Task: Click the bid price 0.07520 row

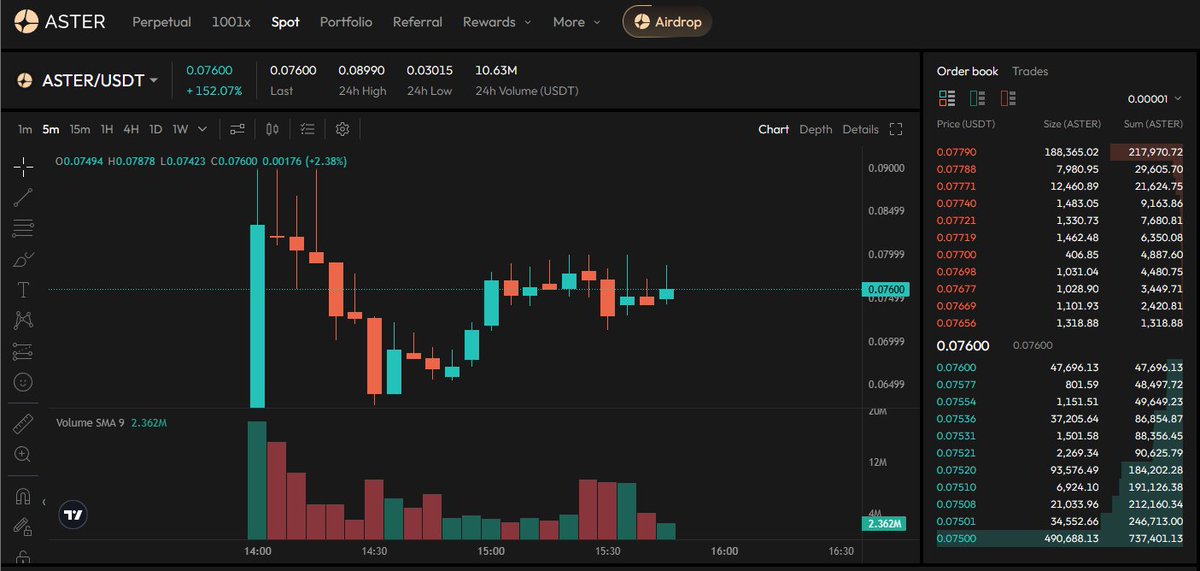Action: click(1059, 470)
